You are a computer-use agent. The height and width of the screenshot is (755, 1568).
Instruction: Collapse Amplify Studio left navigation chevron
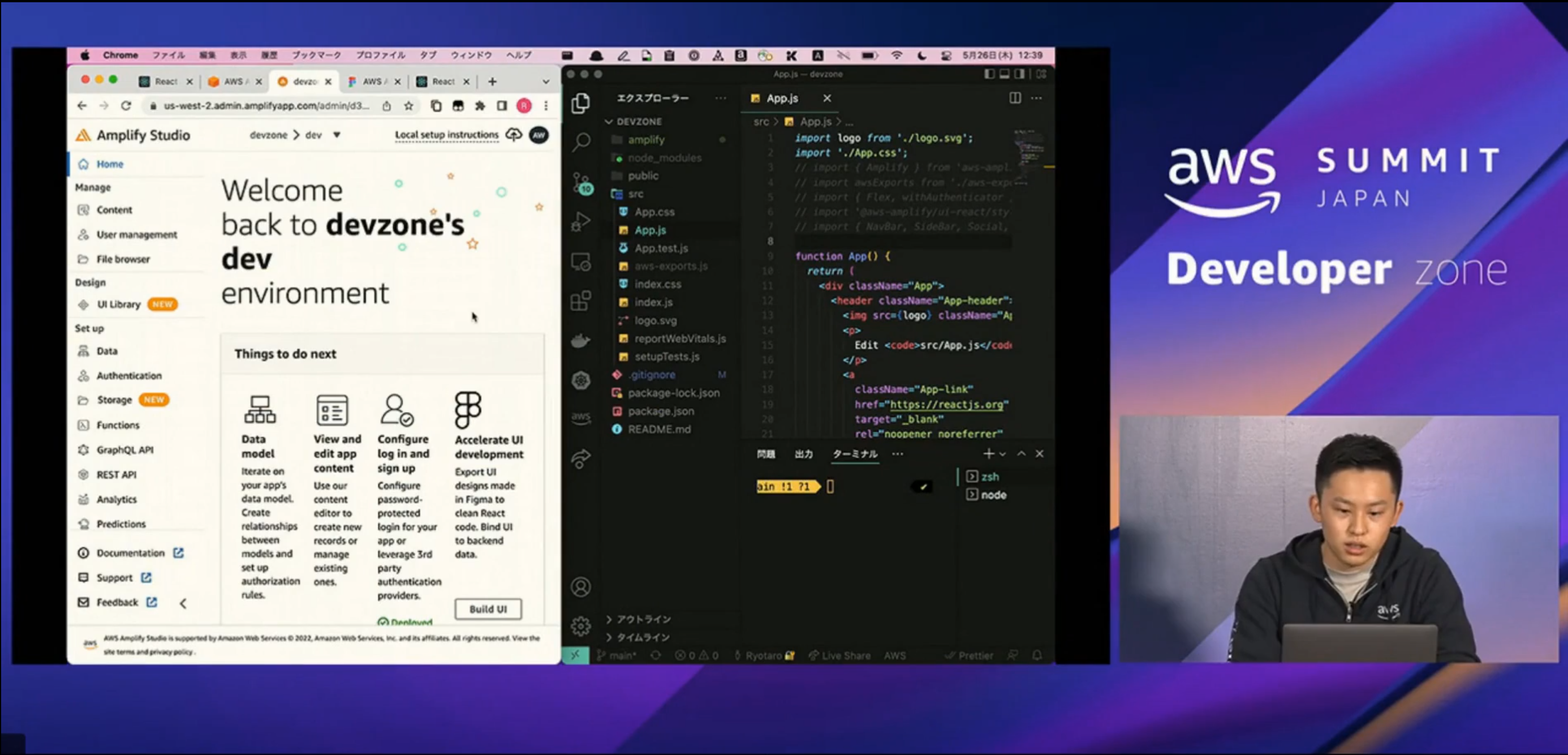coord(183,603)
